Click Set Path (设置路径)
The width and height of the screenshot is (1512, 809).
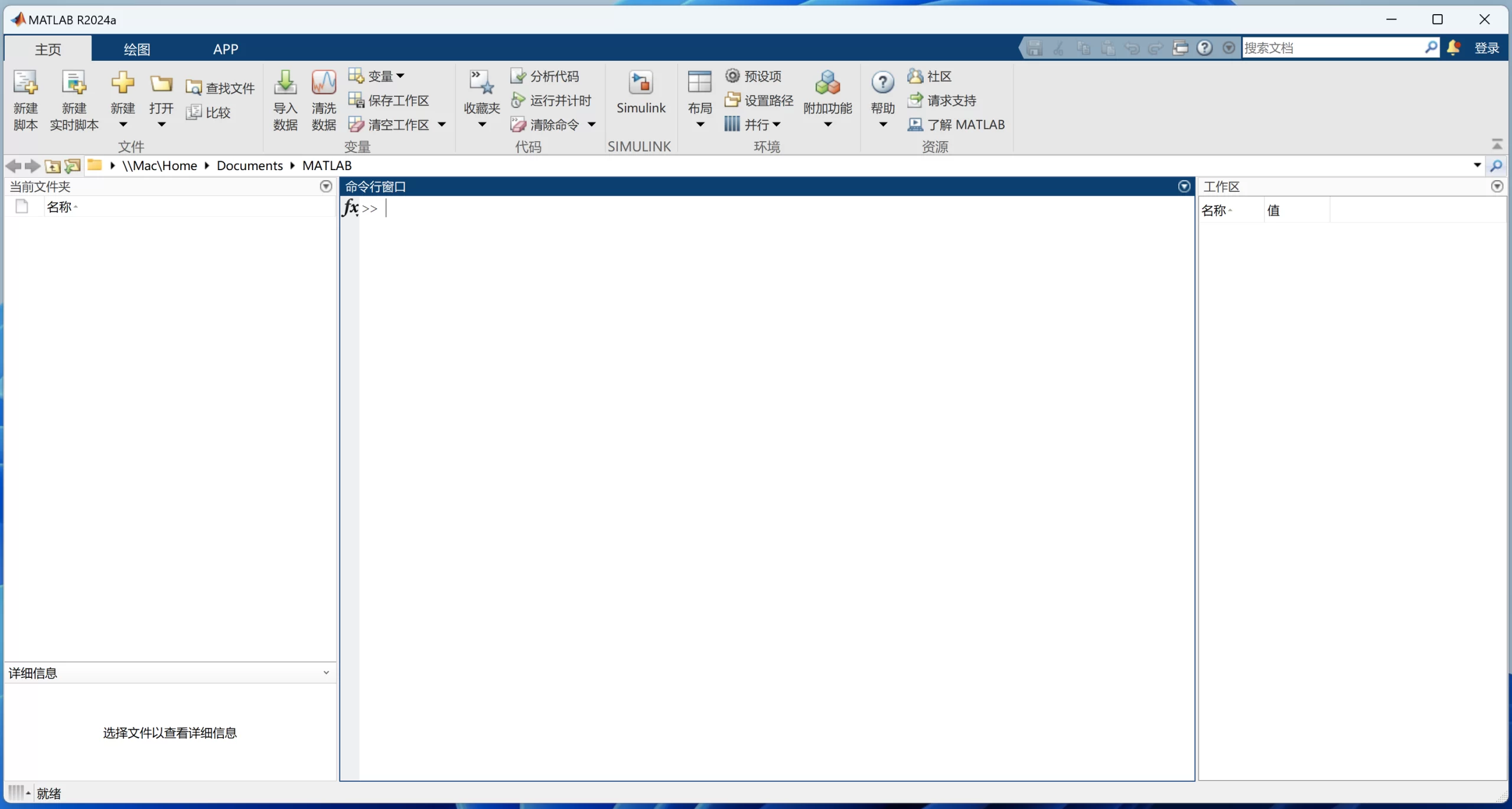coord(759,100)
